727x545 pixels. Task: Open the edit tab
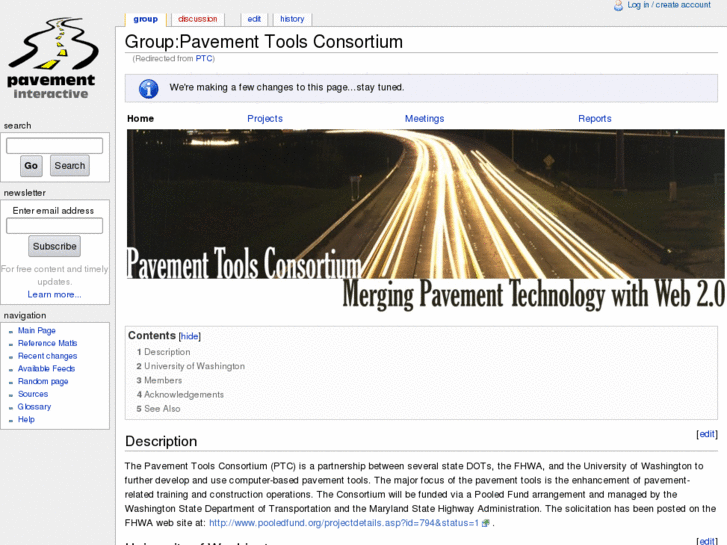254,19
